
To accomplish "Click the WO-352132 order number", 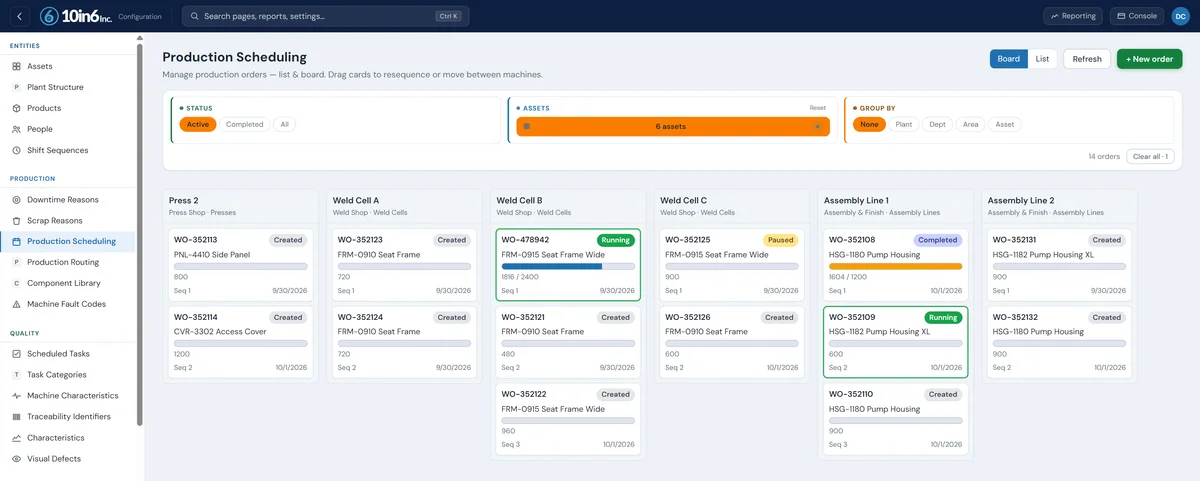I will tap(1014, 317).
